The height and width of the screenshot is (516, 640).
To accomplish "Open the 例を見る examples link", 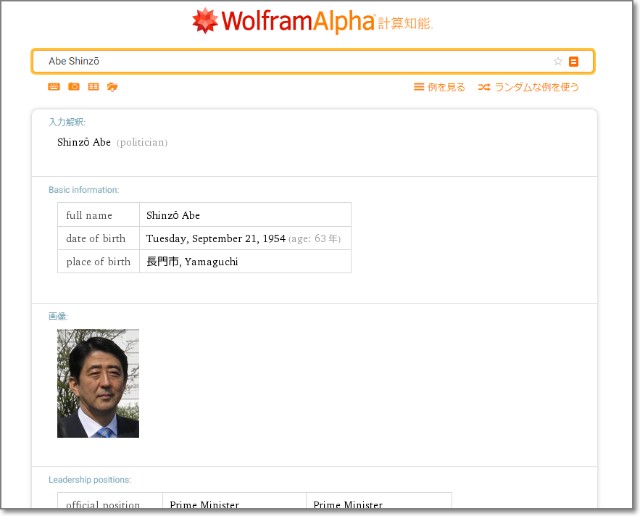I will point(446,87).
